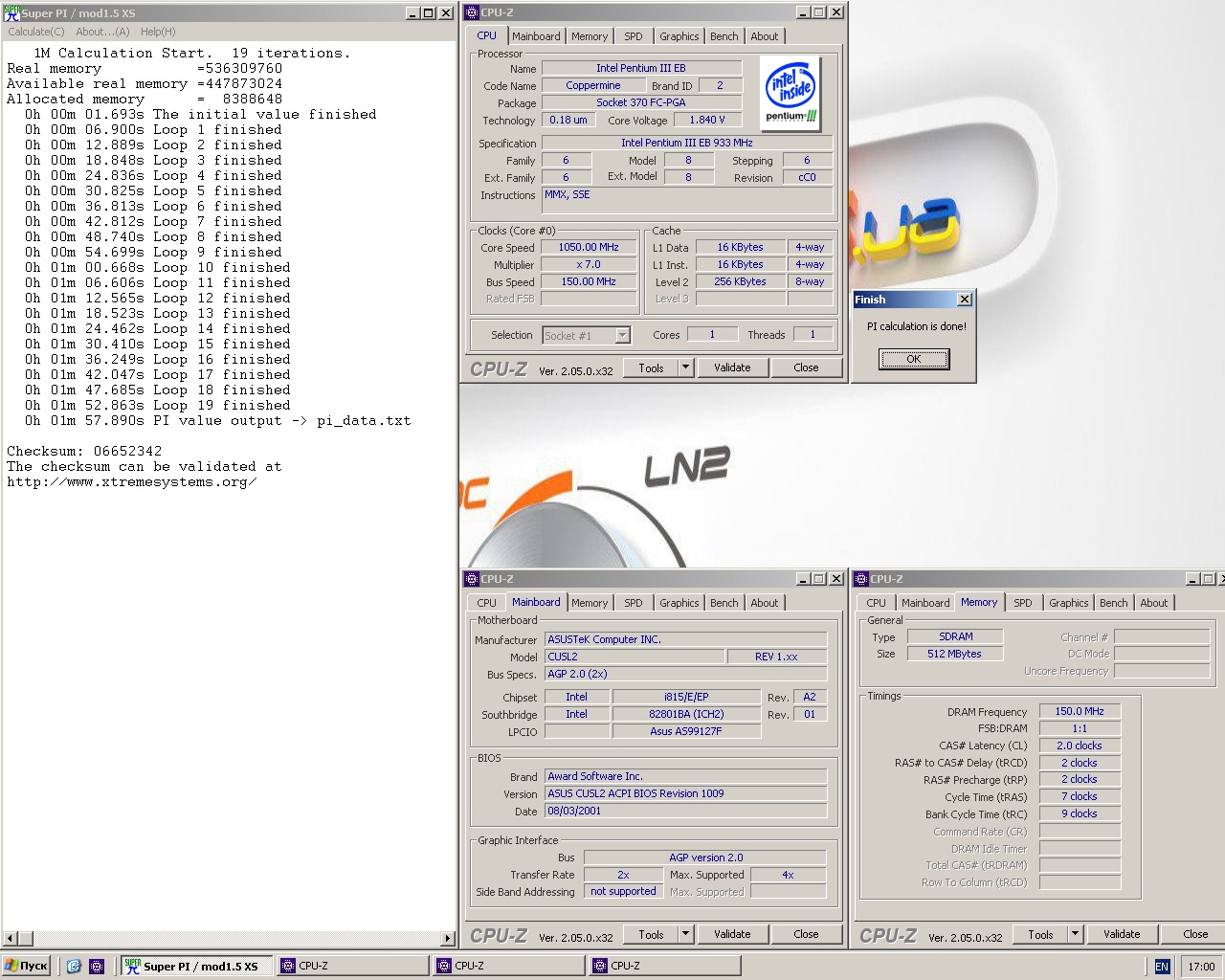Viewport: 1225px width, 980px height.
Task: Click Tools in the CPU-Z Memory window
Action: coord(1040,934)
